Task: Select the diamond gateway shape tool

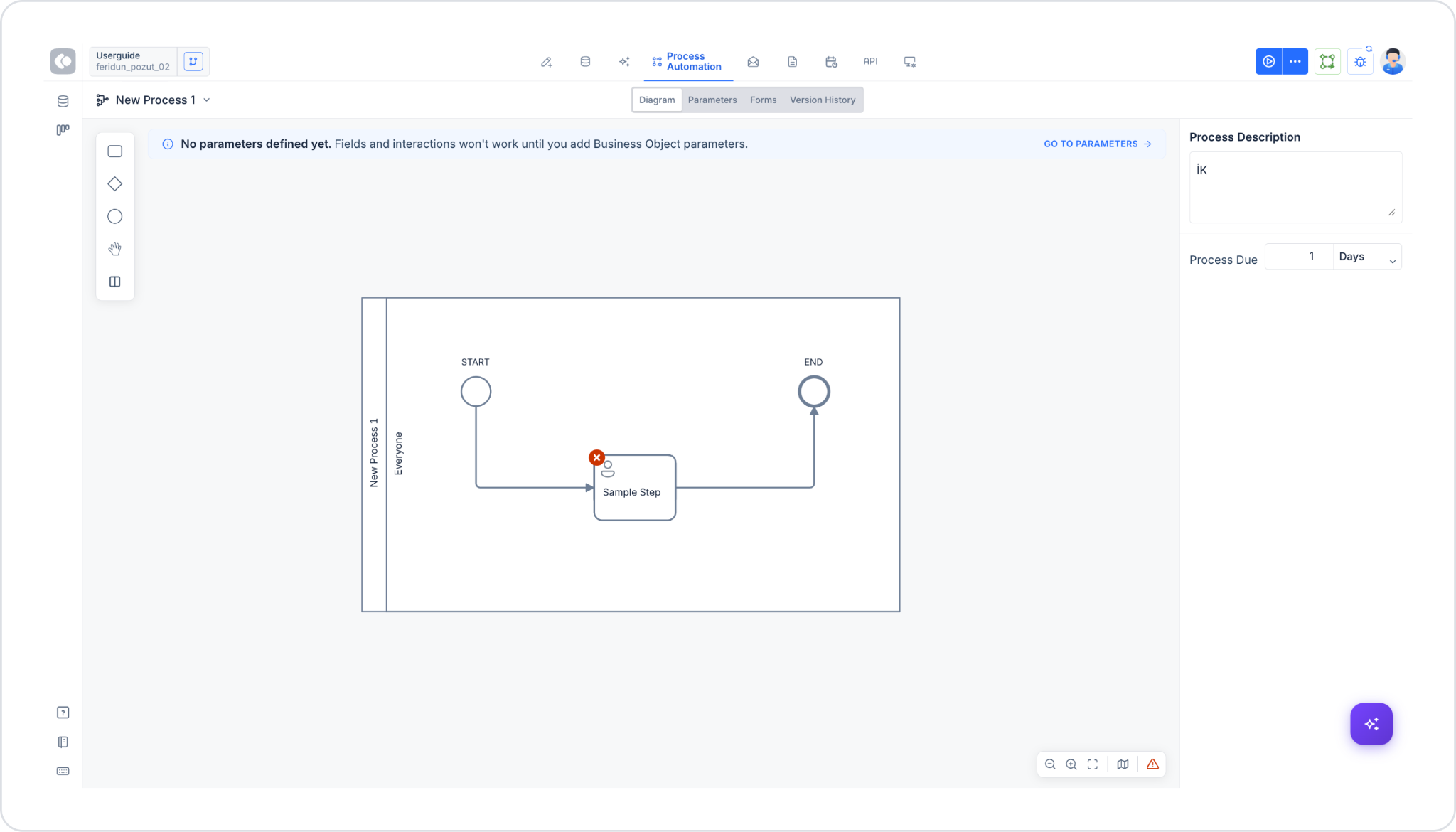Action: [x=114, y=184]
